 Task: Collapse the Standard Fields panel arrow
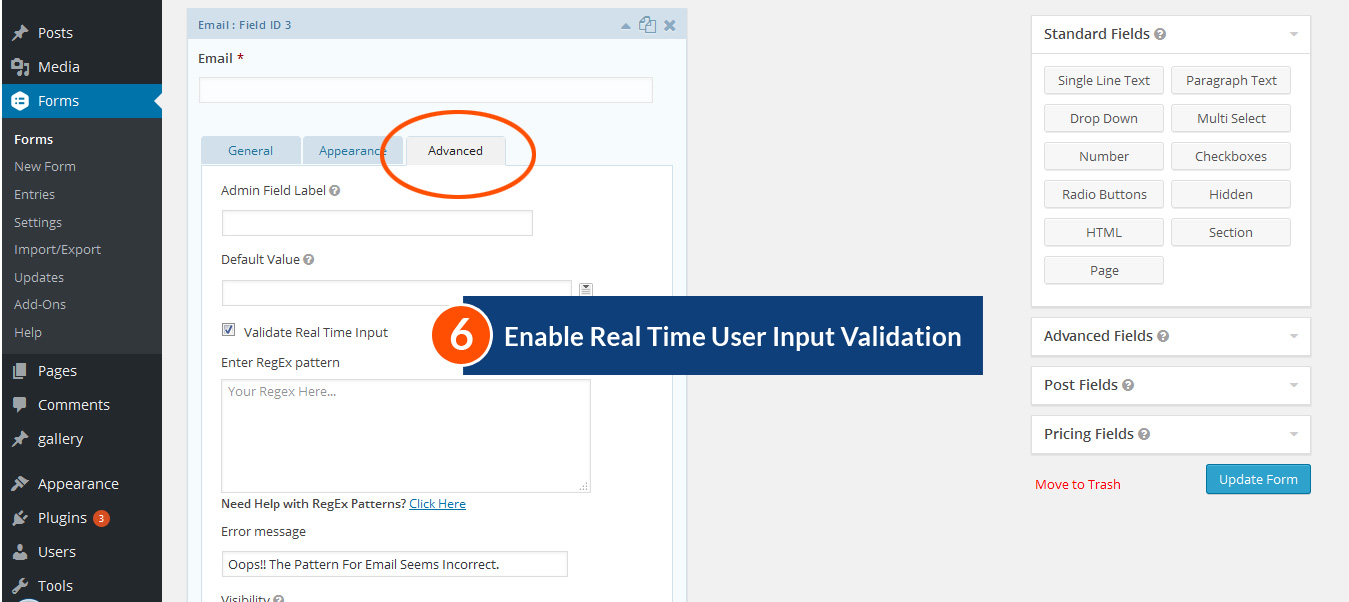click(1294, 34)
